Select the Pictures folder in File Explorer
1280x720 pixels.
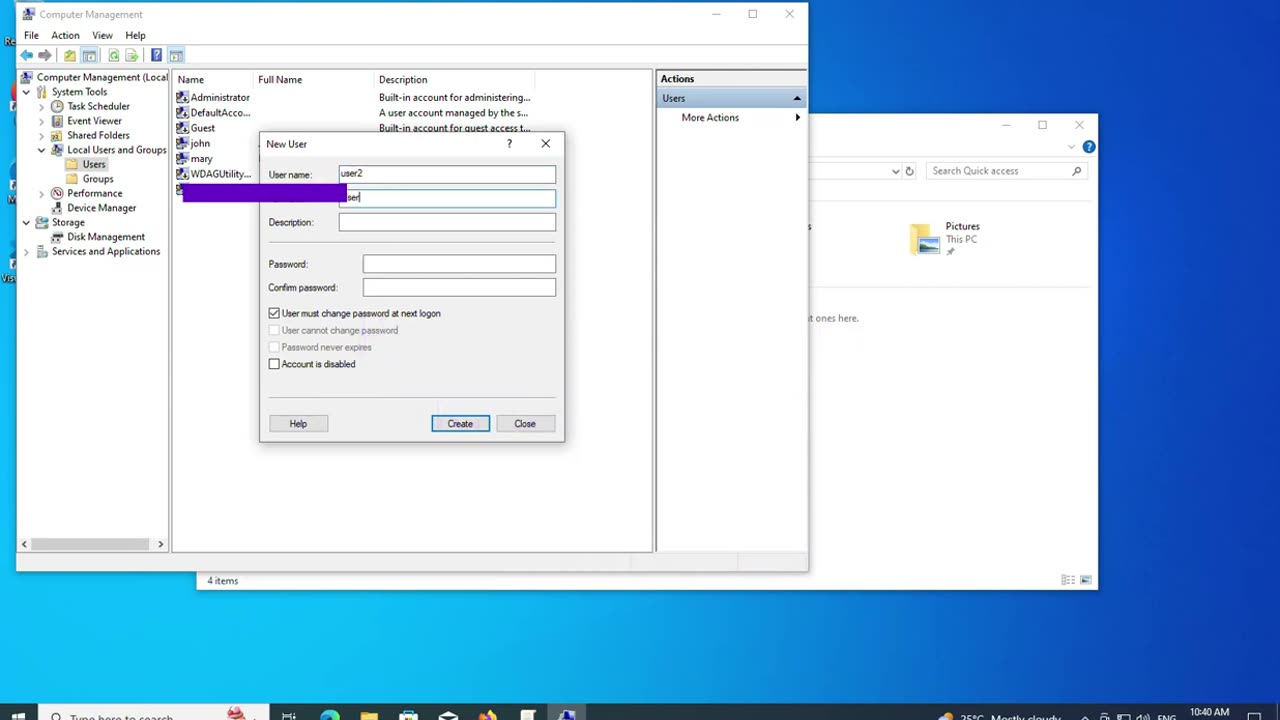[x=947, y=239]
